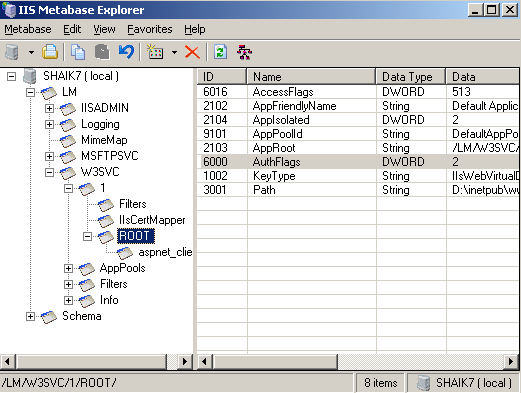Sort by the Name column header
This screenshot has width=521, height=393.
(x=311, y=77)
